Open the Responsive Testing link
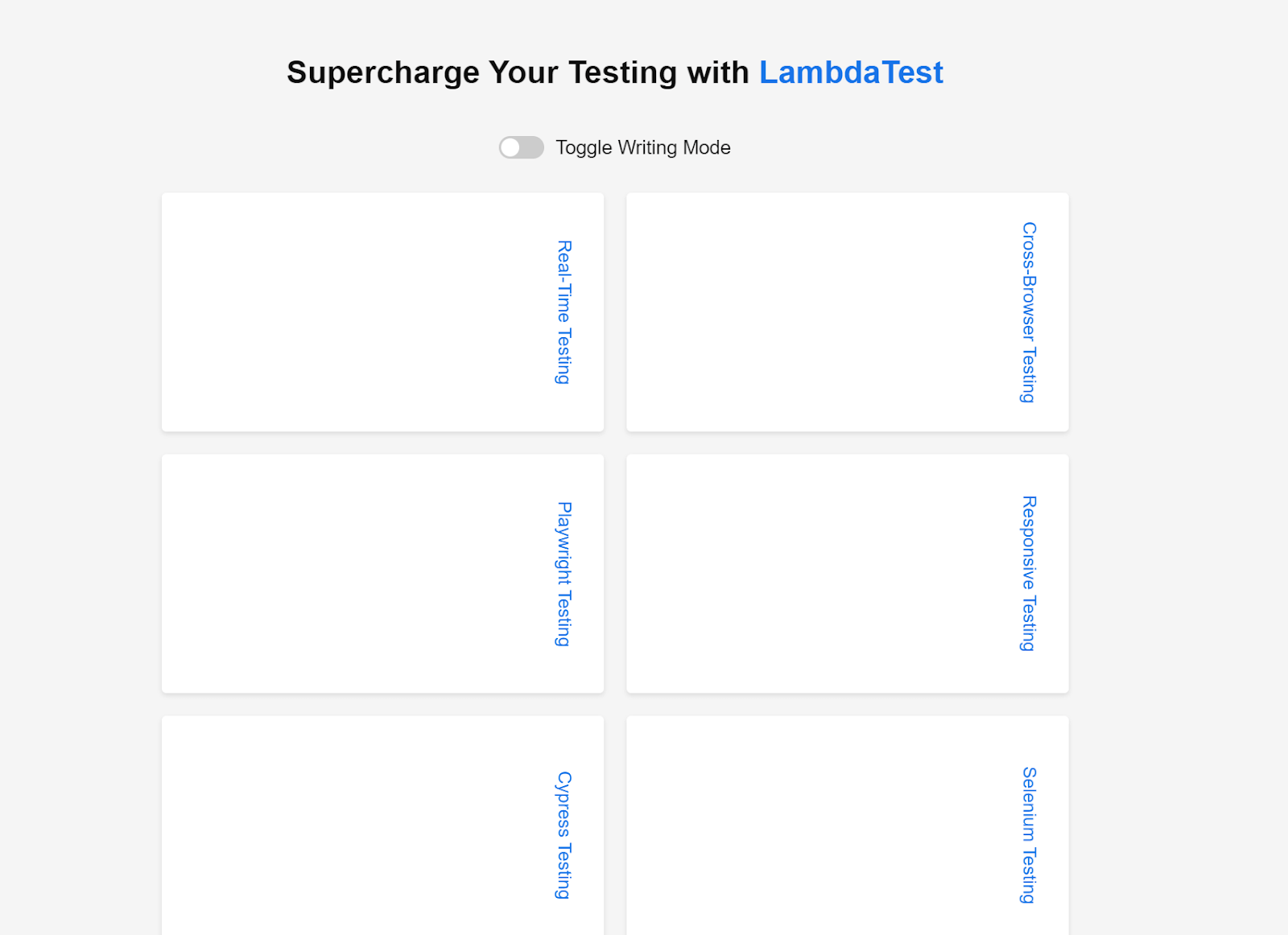The image size is (1288, 935). coord(1029,574)
